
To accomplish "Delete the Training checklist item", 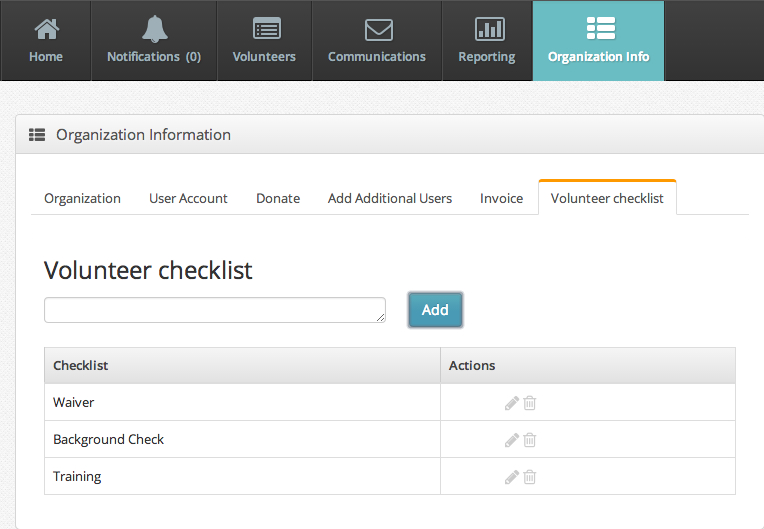I will tap(530, 477).
